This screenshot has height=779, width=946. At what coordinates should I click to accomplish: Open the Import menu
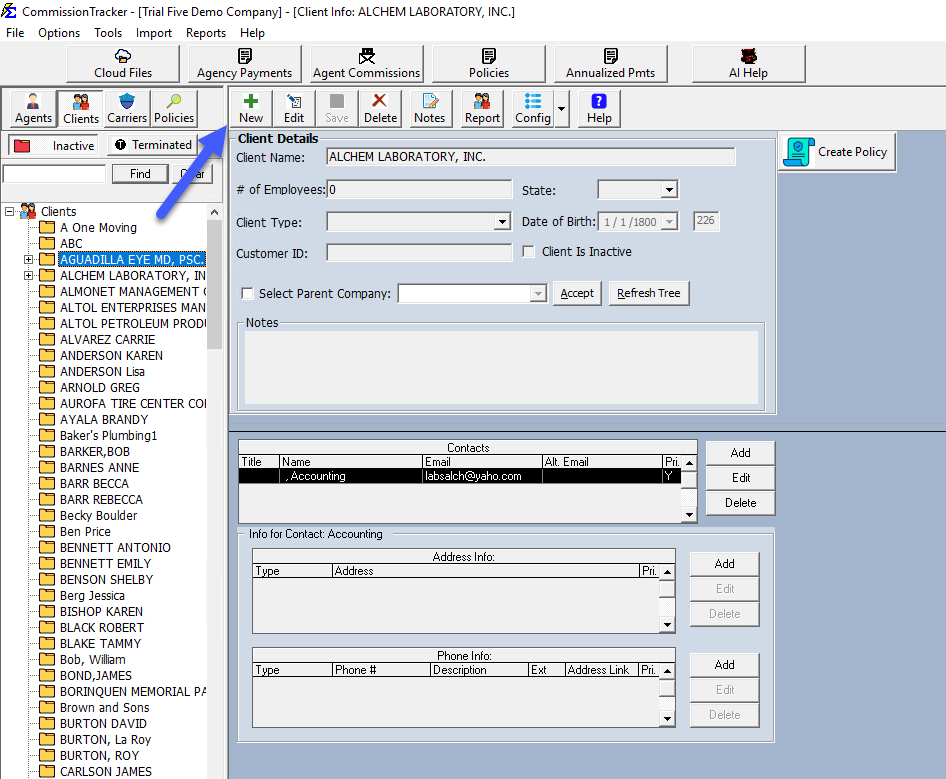coord(153,32)
